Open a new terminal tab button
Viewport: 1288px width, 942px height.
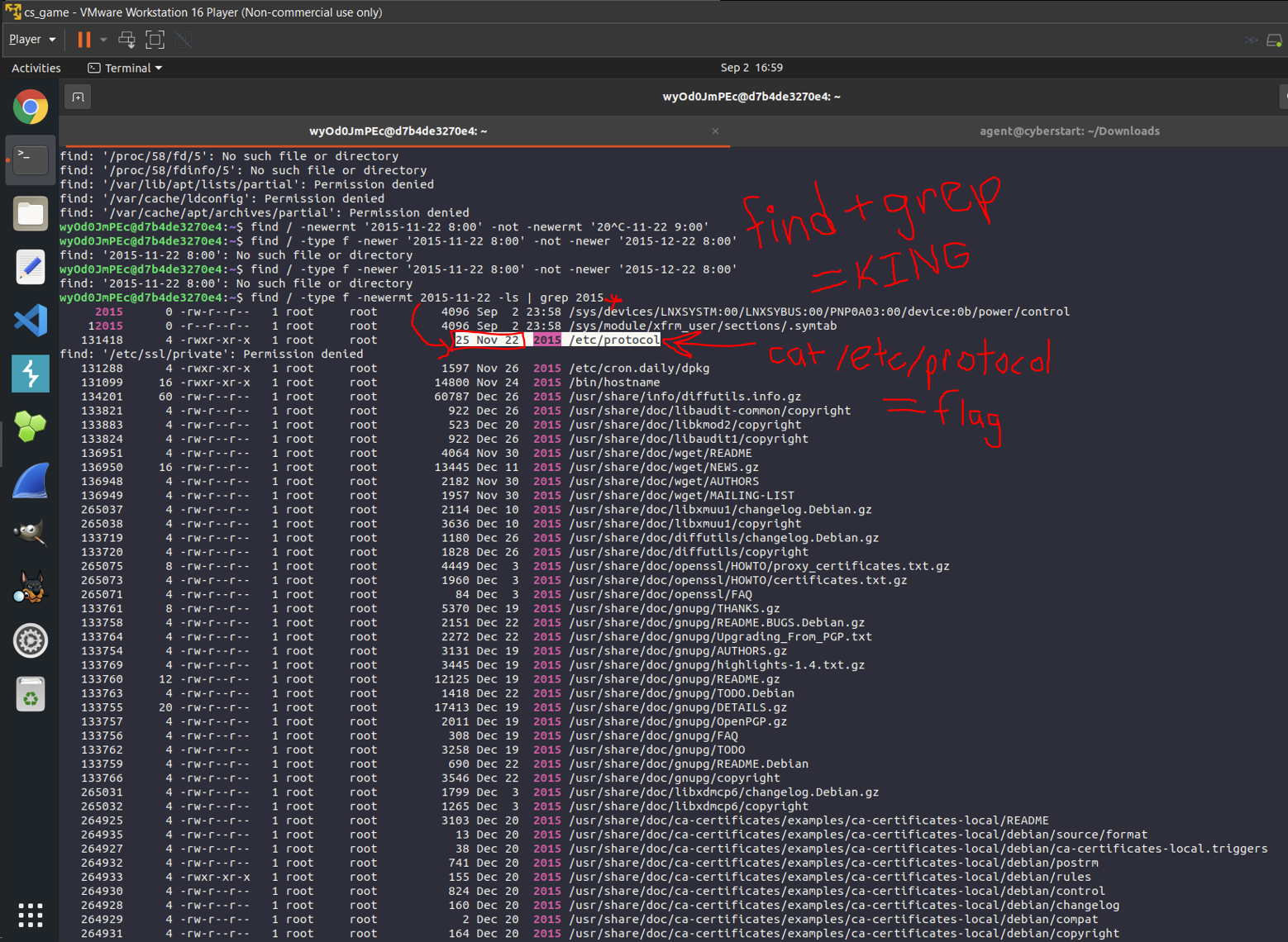click(78, 98)
